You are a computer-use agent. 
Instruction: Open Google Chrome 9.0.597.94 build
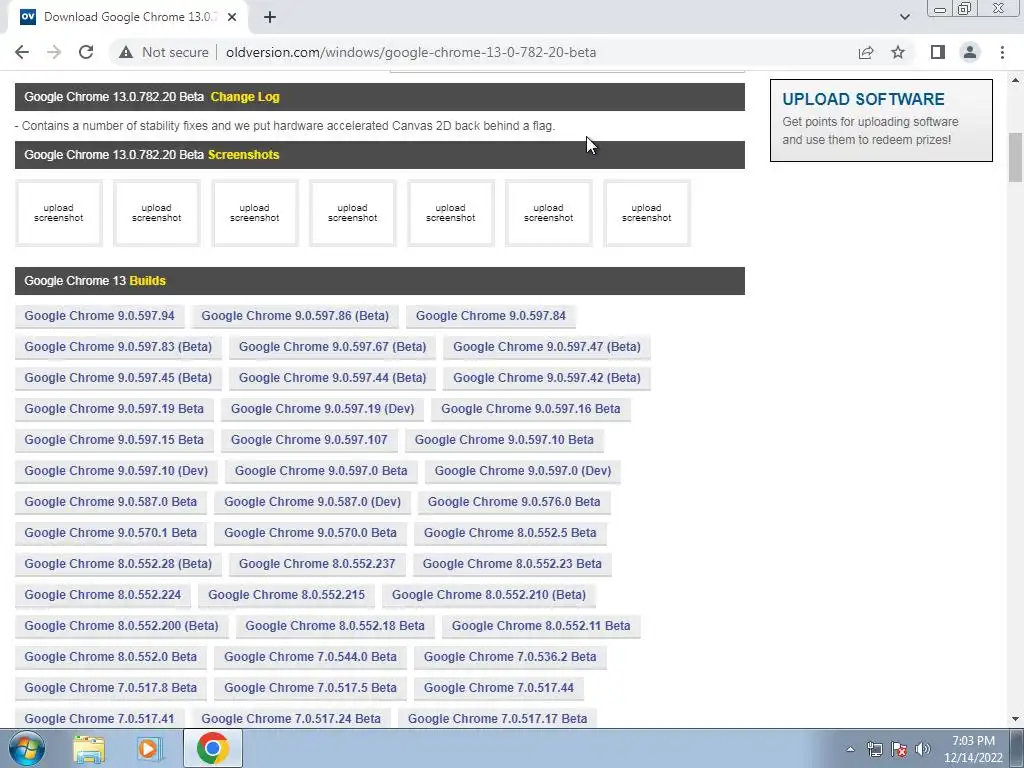99,316
